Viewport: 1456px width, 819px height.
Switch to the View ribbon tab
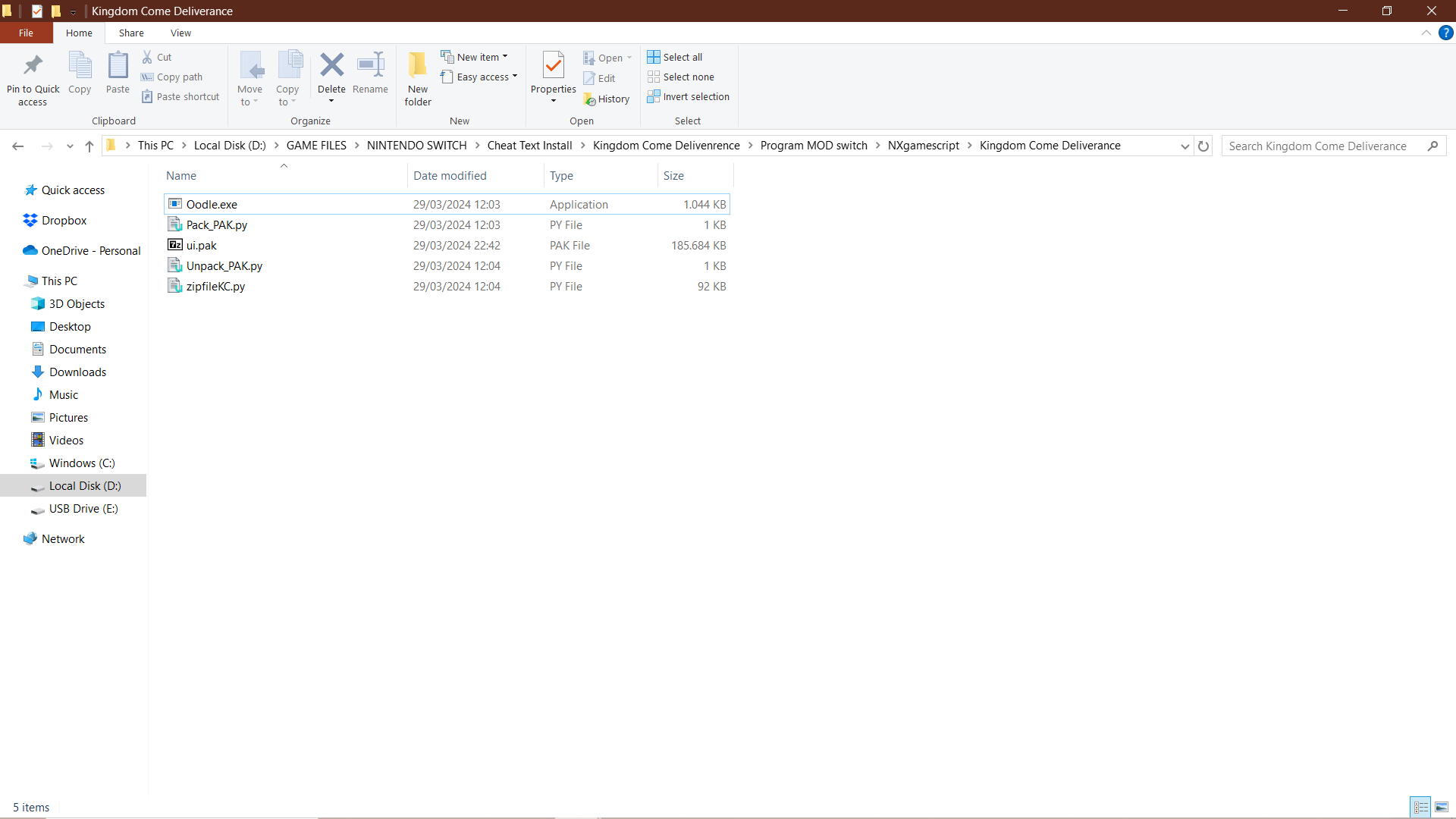tap(180, 33)
